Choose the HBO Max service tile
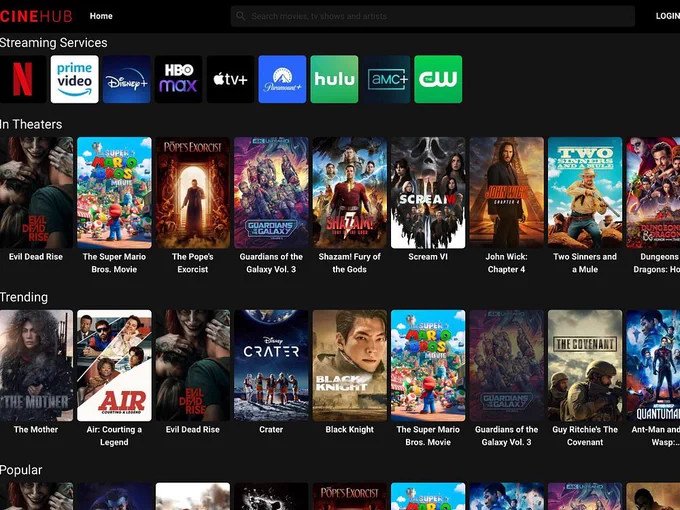Viewport: 680px width, 510px height. pos(178,79)
